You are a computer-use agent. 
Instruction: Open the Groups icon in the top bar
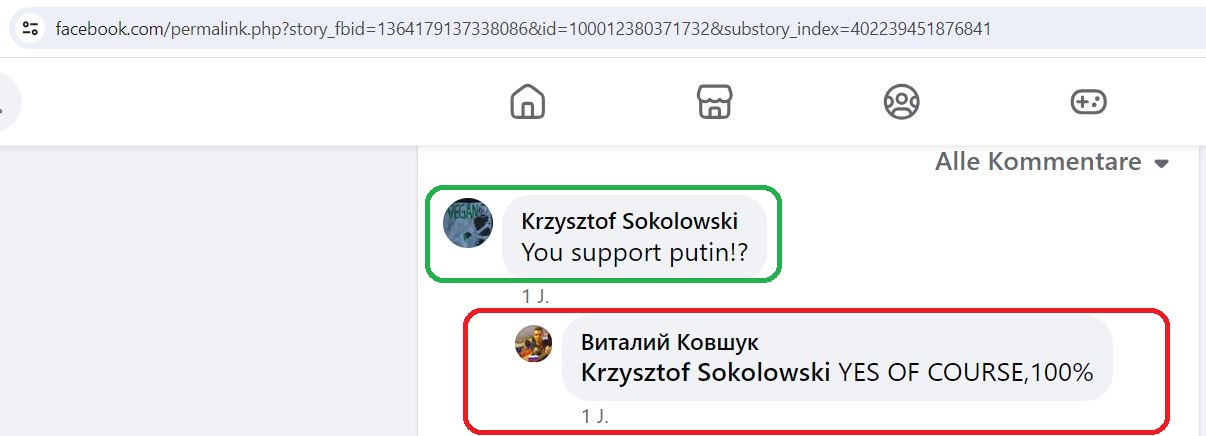tap(902, 102)
